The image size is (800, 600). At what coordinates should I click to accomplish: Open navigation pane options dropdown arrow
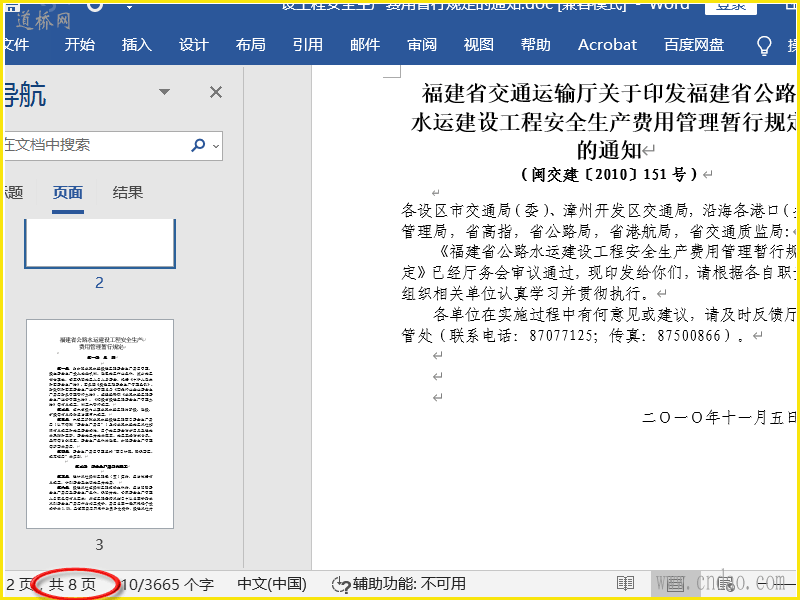(165, 92)
